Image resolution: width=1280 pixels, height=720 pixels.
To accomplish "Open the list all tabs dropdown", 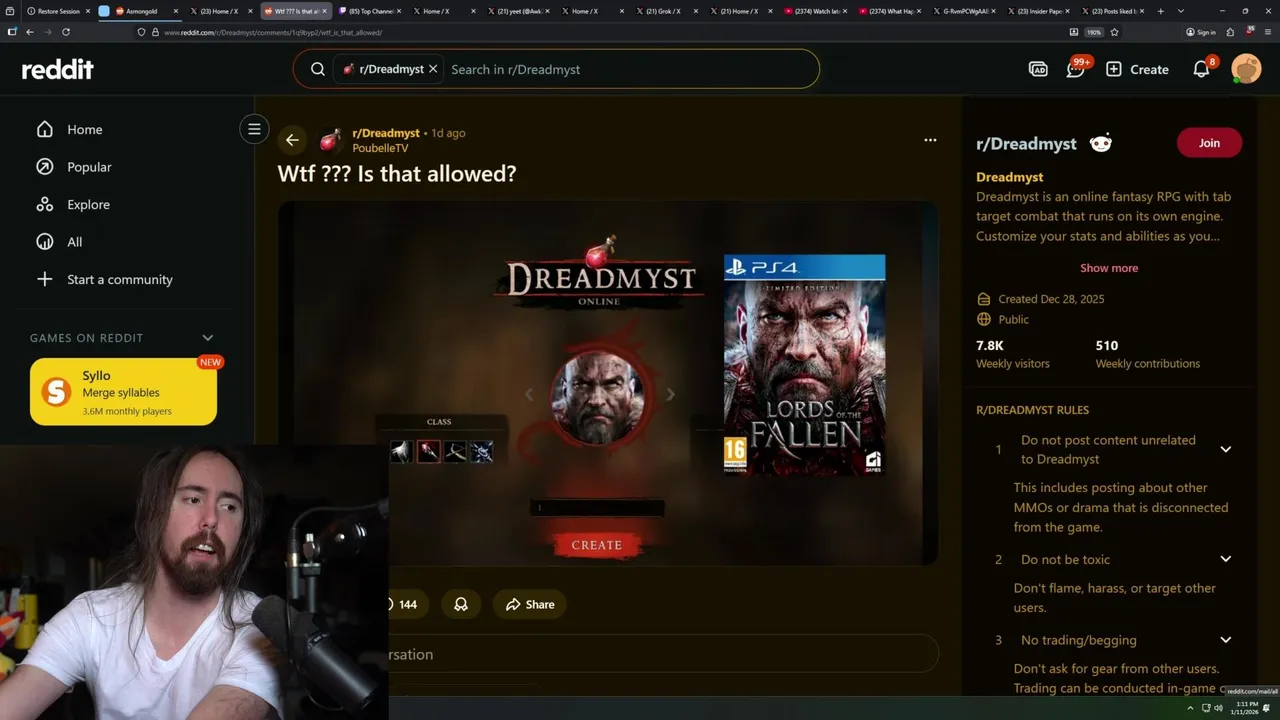I will pyautogui.click(x=1181, y=11).
